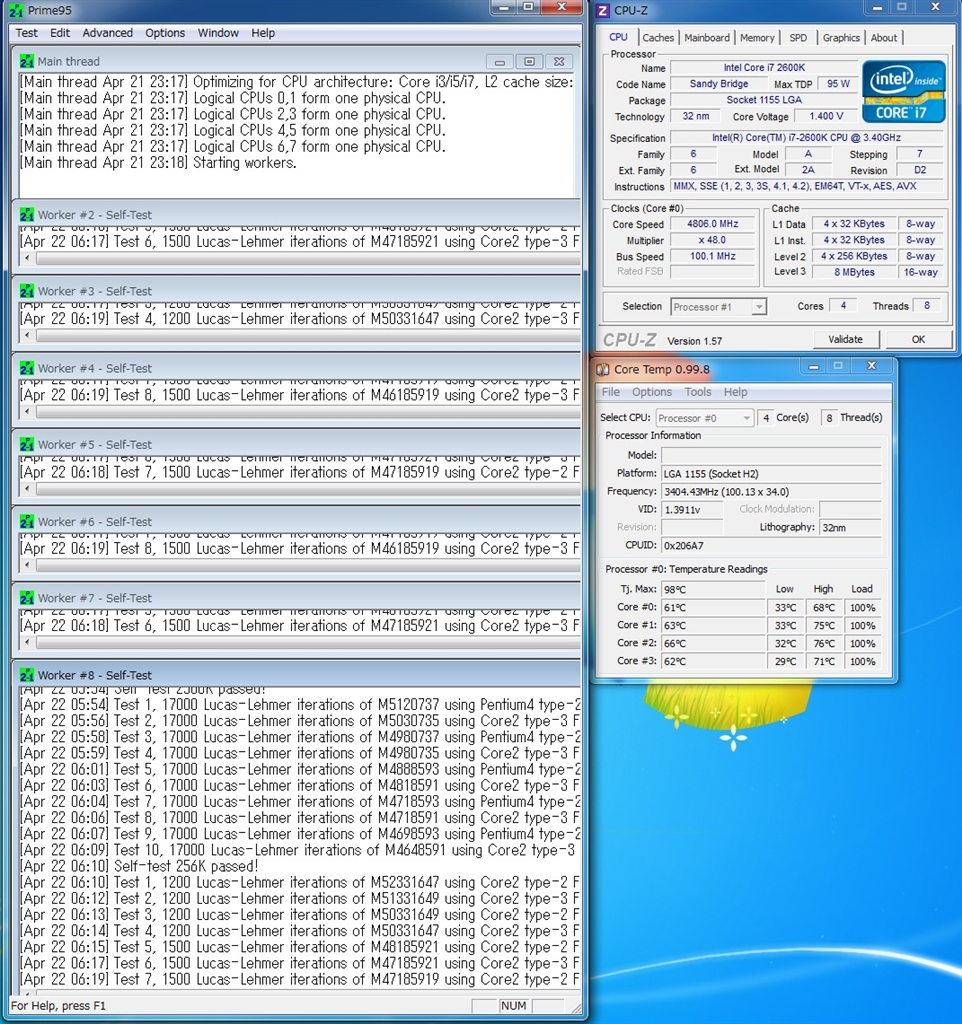This screenshot has width=962, height=1024.
Task: Click the Platform field LGA 1155 (Socket H2)
Action: tap(771, 473)
